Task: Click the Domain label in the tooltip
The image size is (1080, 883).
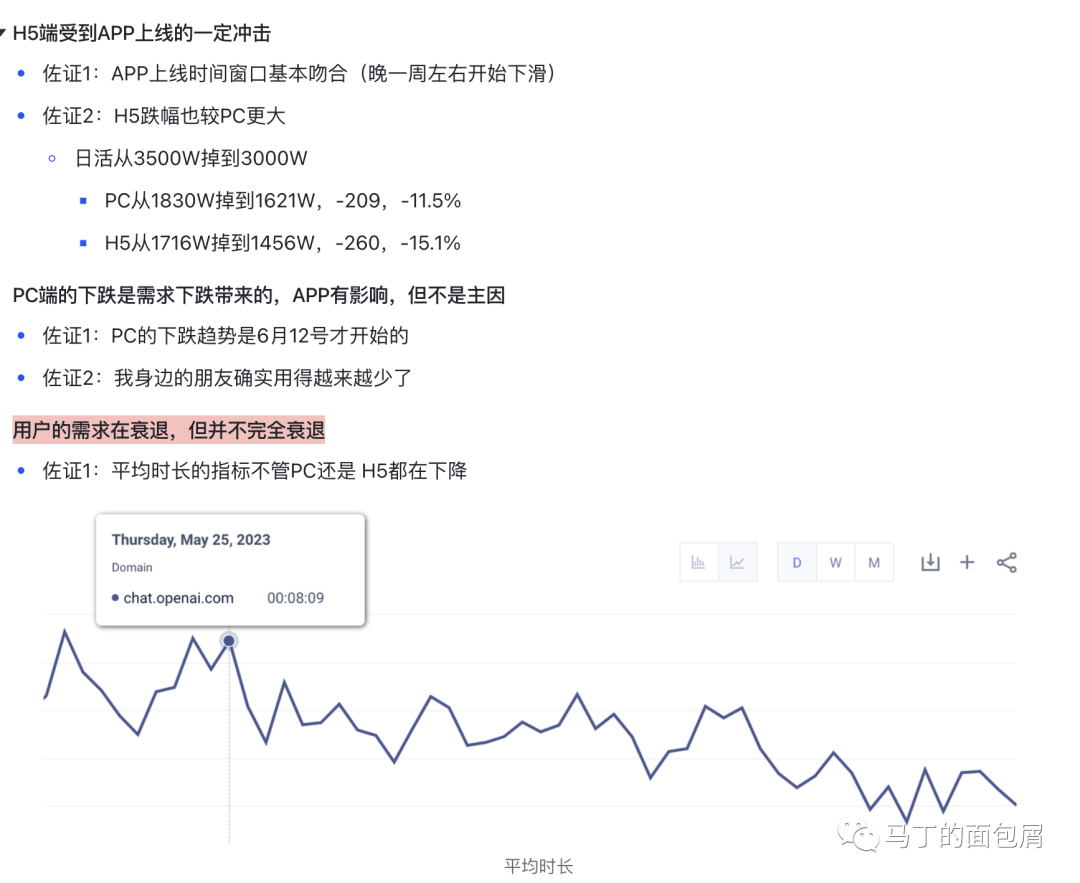Action: tap(132, 568)
